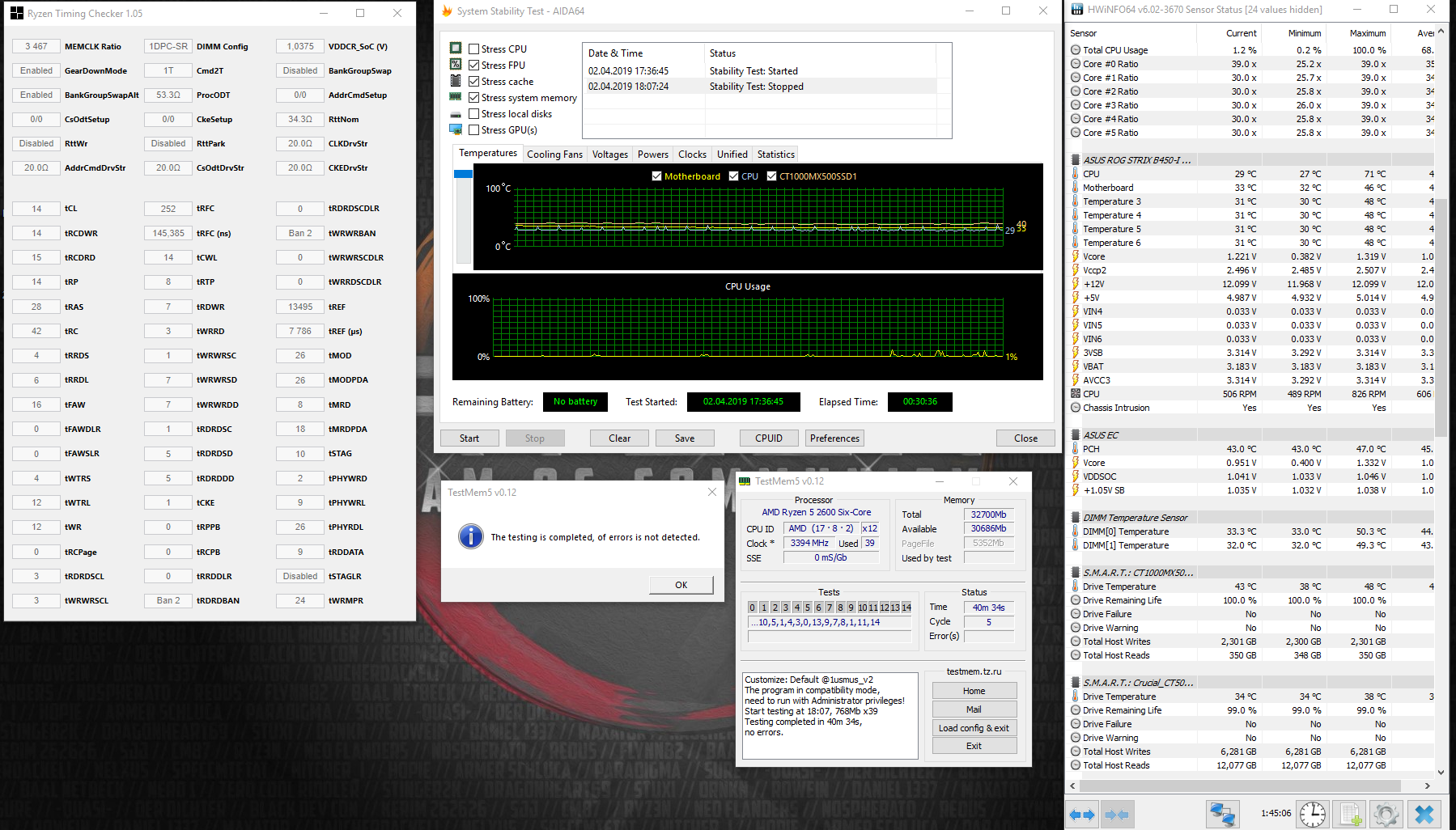This screenshot has width=1456, height=830.
Task: Click test number 7 in the TestMem5 Tests row
Action: 829,608
